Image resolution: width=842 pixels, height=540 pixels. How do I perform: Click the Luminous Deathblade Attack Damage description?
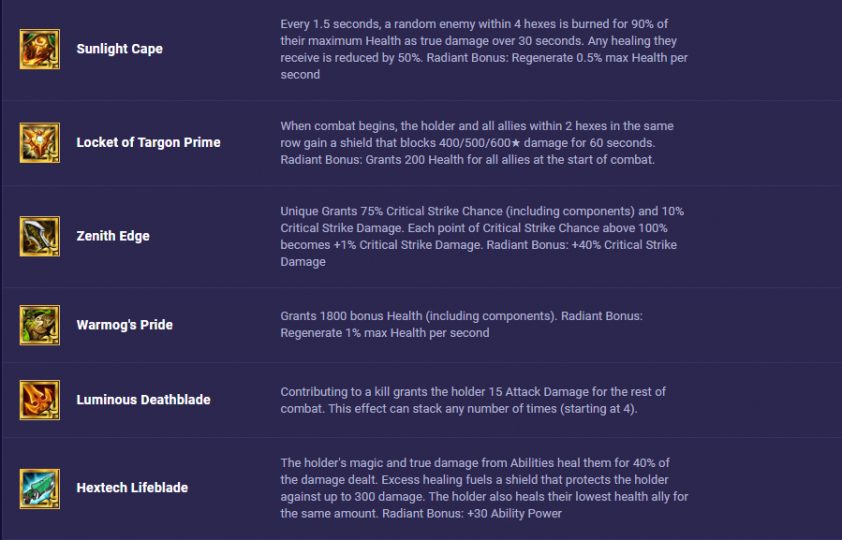click(473, 400)
